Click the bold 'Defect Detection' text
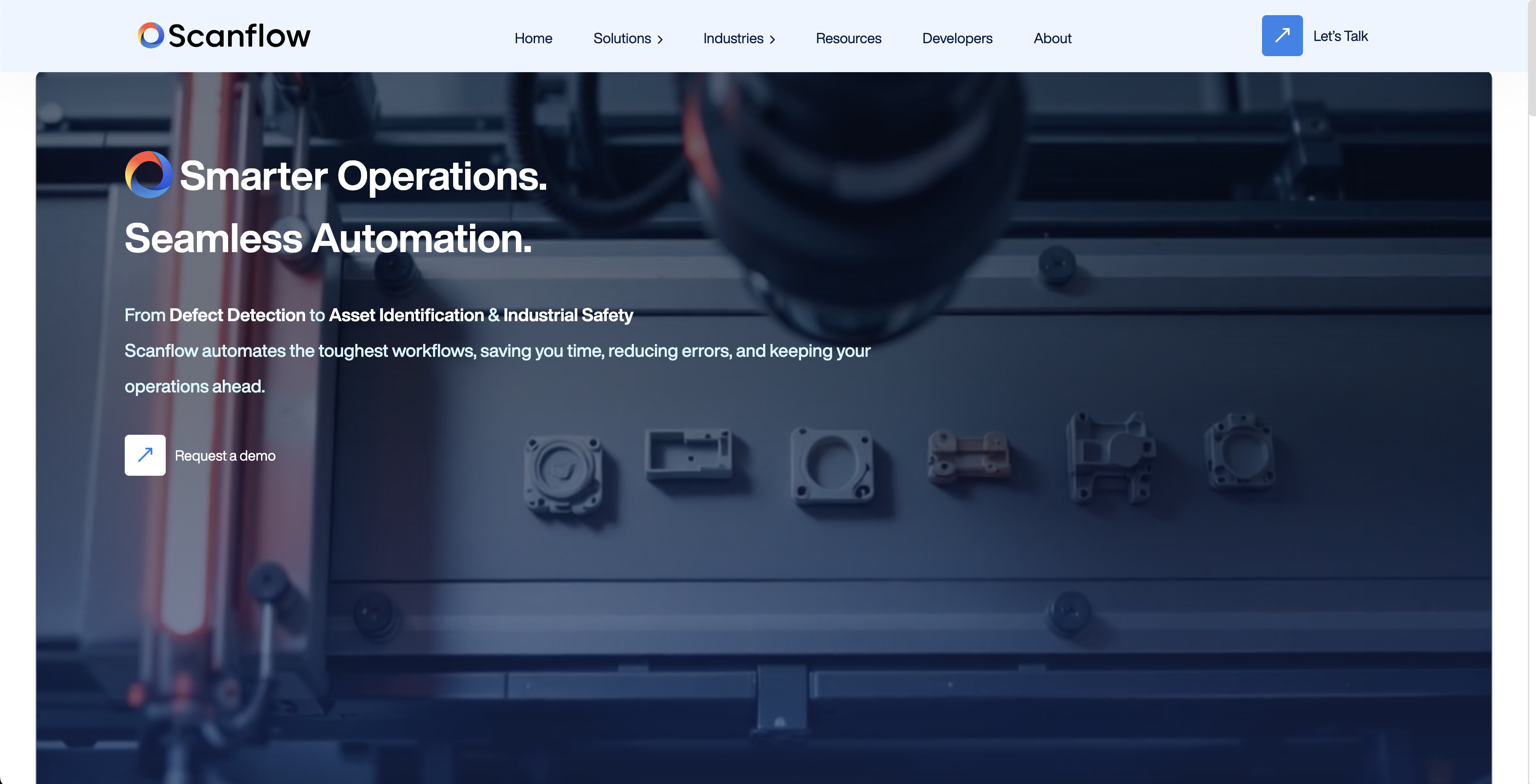Viewport: 1536px width, 784px height. coord(236,315)
